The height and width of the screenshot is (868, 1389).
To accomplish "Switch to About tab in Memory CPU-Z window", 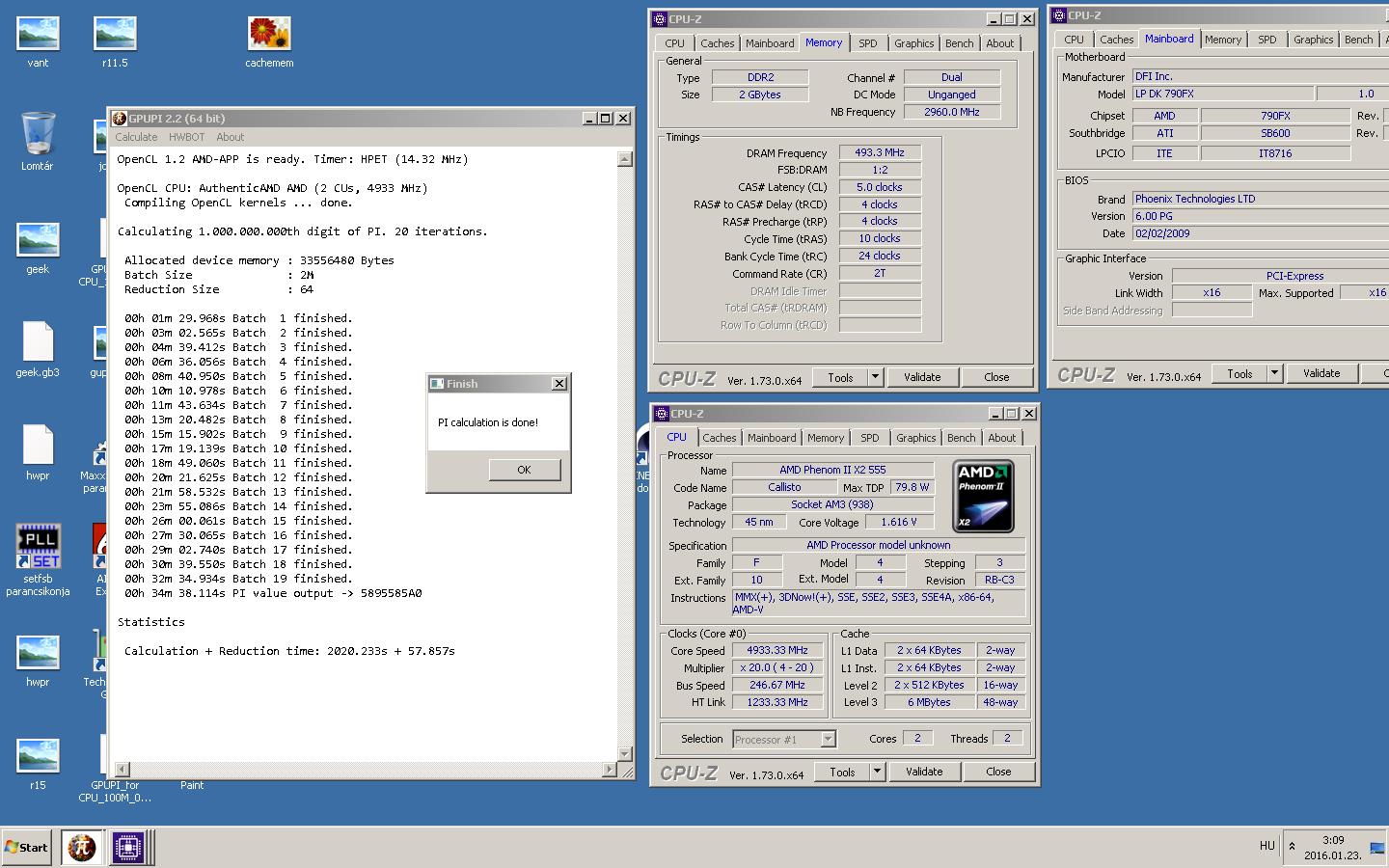I will click(999, 43).
